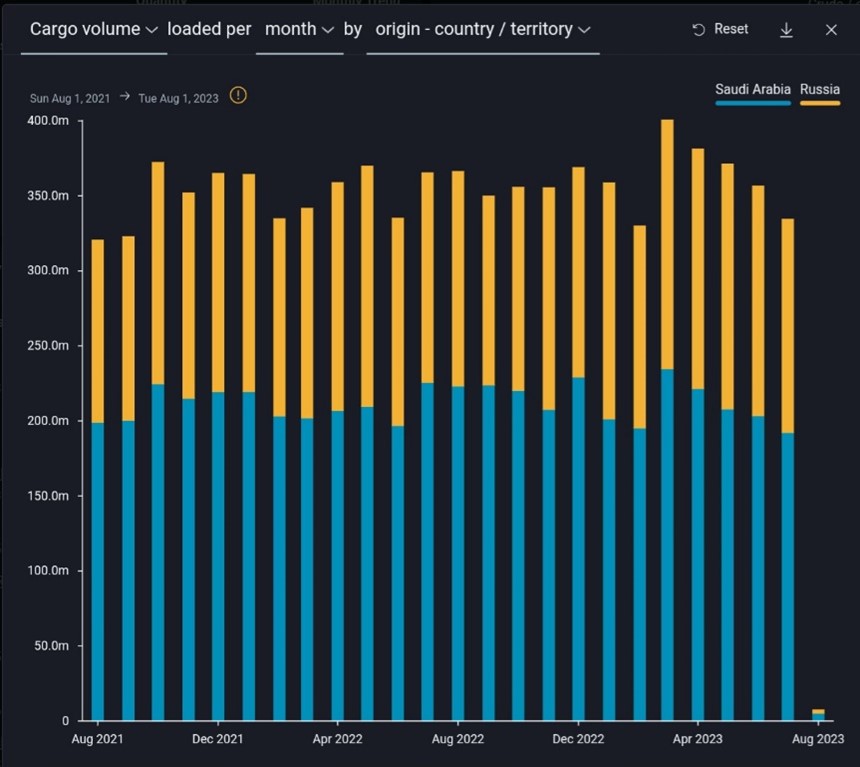Expand the origin - country / territory dropdown
Image resolution: width=860 pixels, height=767 pixels.
(483, 29)
